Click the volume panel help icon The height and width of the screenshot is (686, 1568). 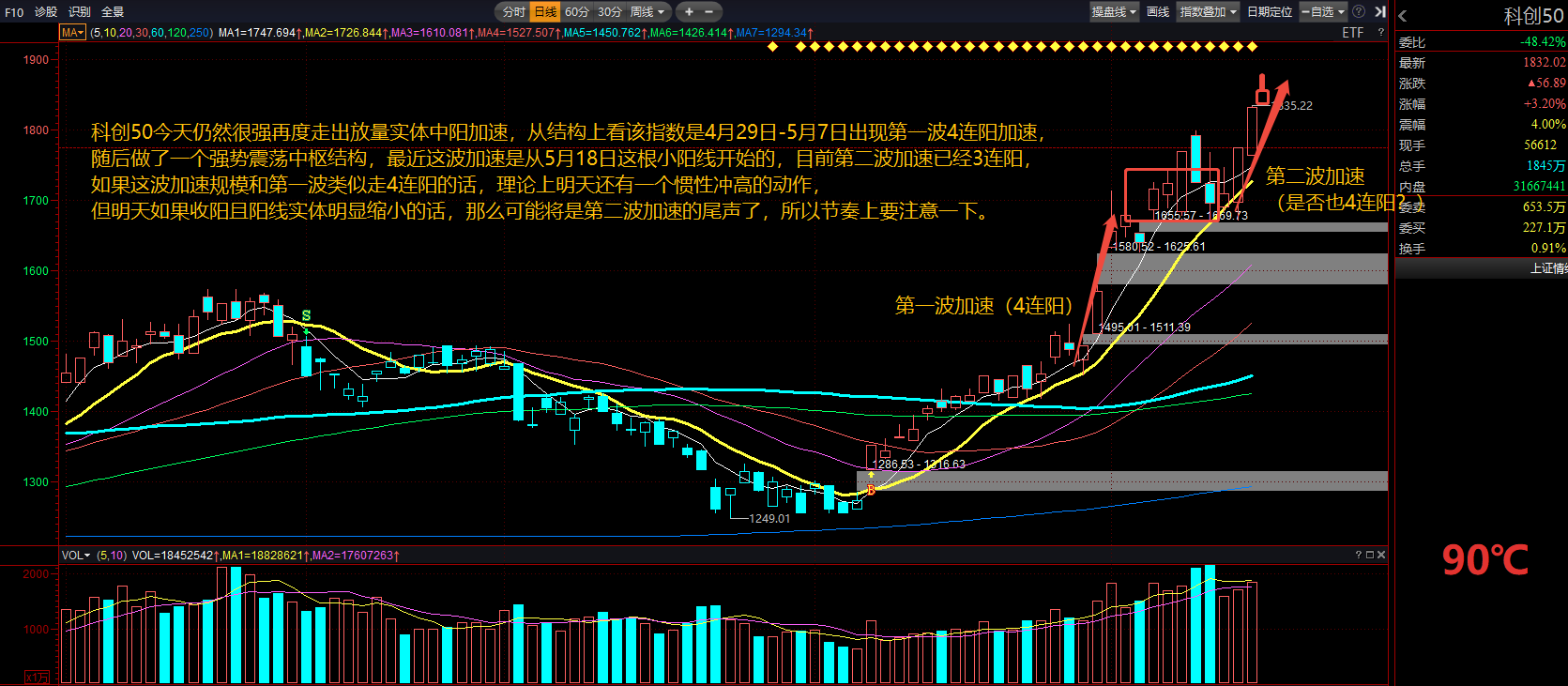click(1358, 556)
